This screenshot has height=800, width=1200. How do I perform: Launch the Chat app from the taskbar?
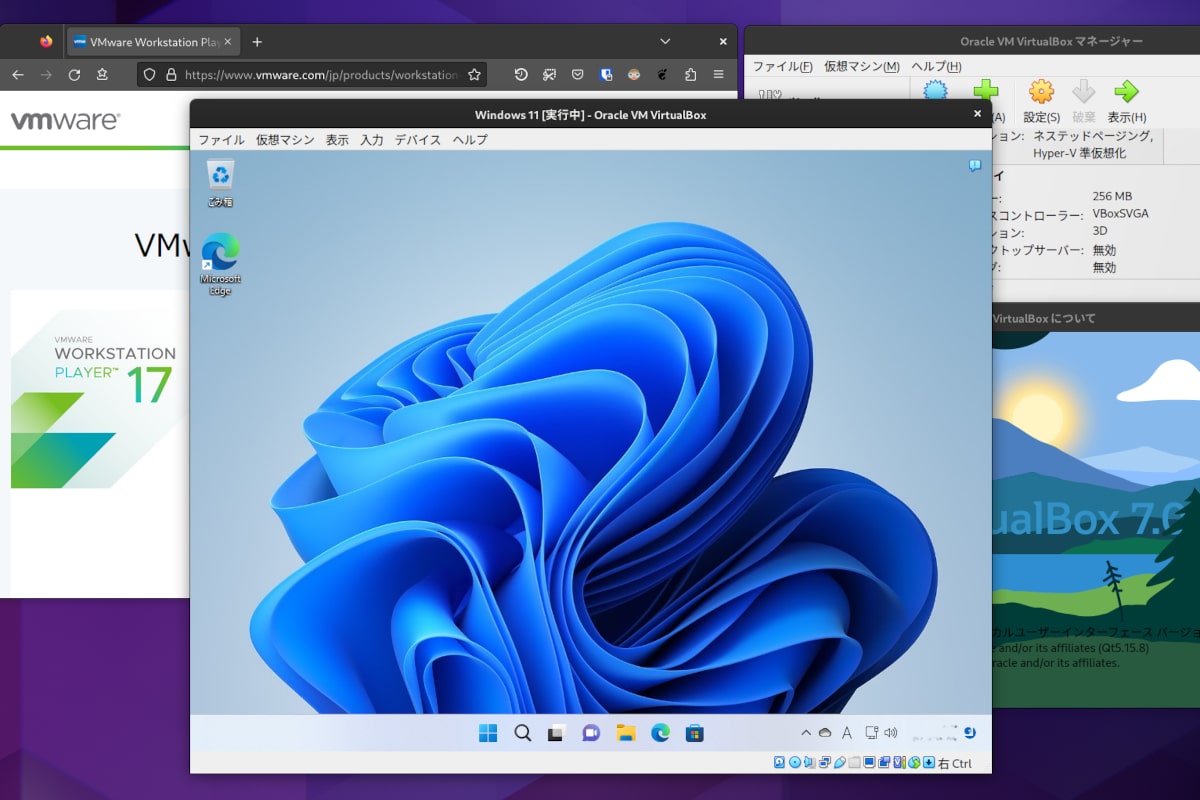coord(591,733)
